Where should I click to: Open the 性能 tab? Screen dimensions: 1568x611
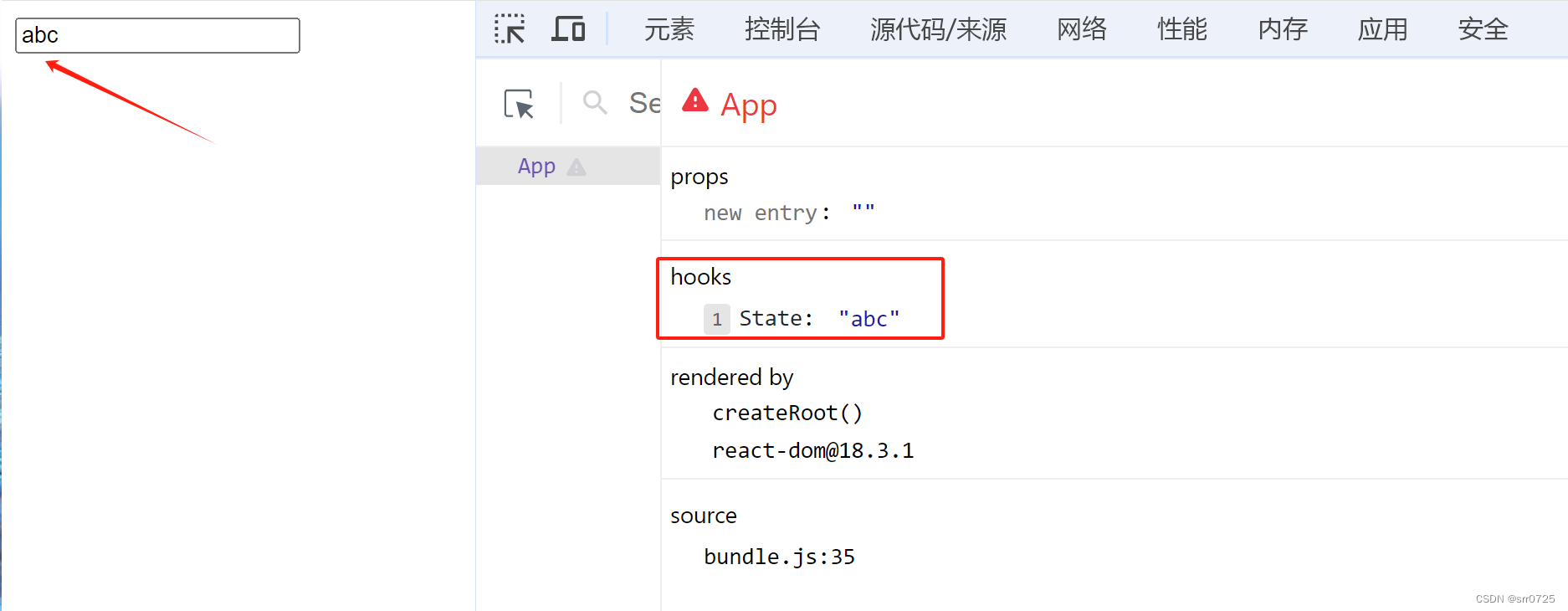pos(1182,29)
